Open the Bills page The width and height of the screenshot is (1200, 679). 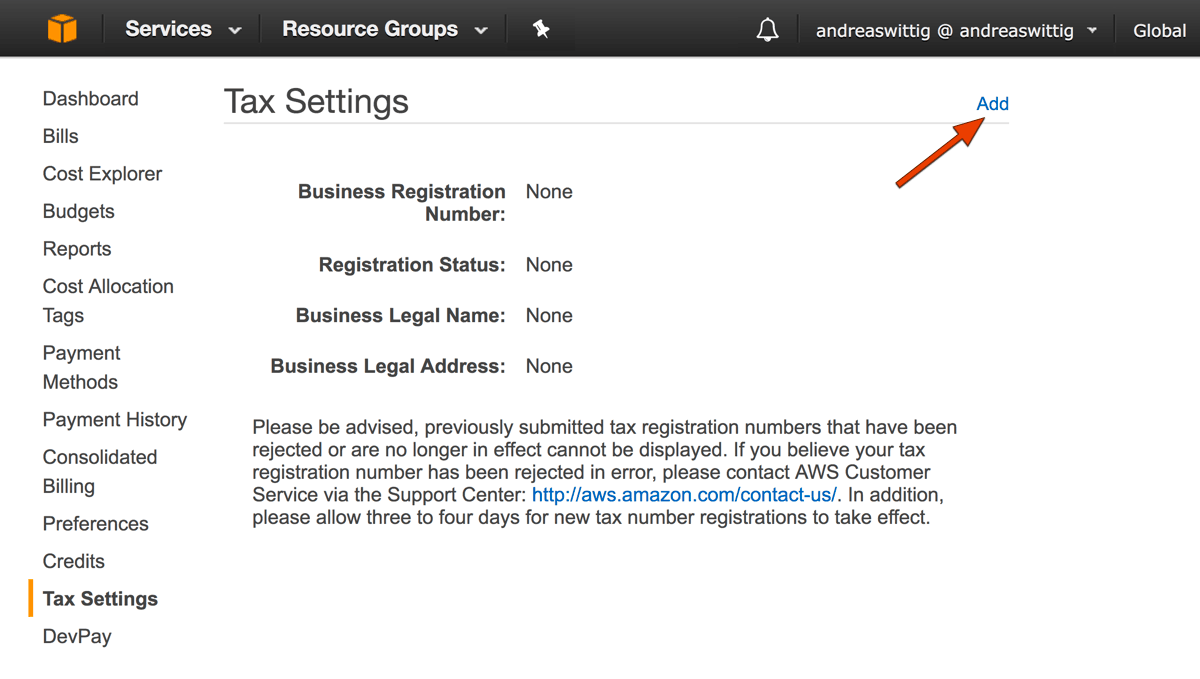point(61,136)
